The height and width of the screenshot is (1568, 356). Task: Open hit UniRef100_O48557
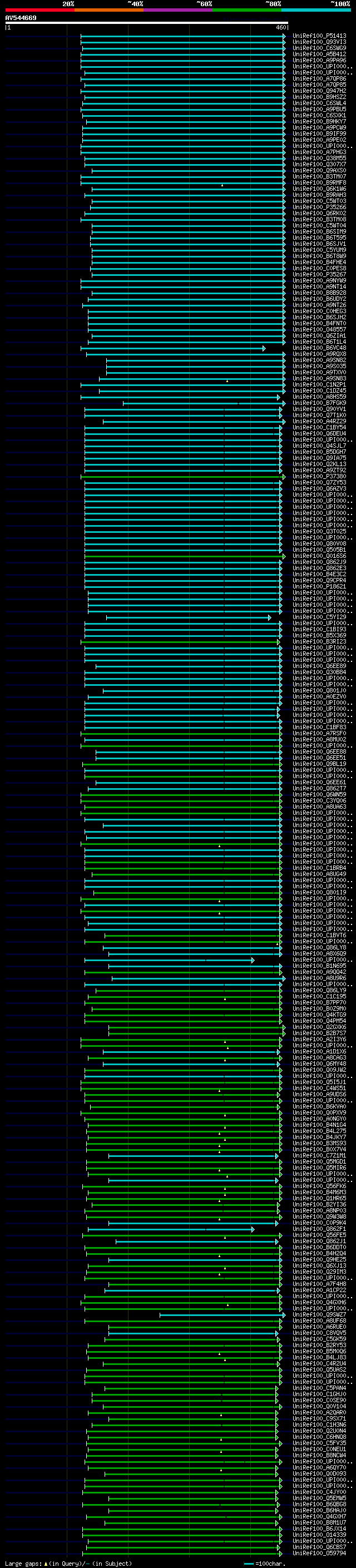click(x=319, y=329)
